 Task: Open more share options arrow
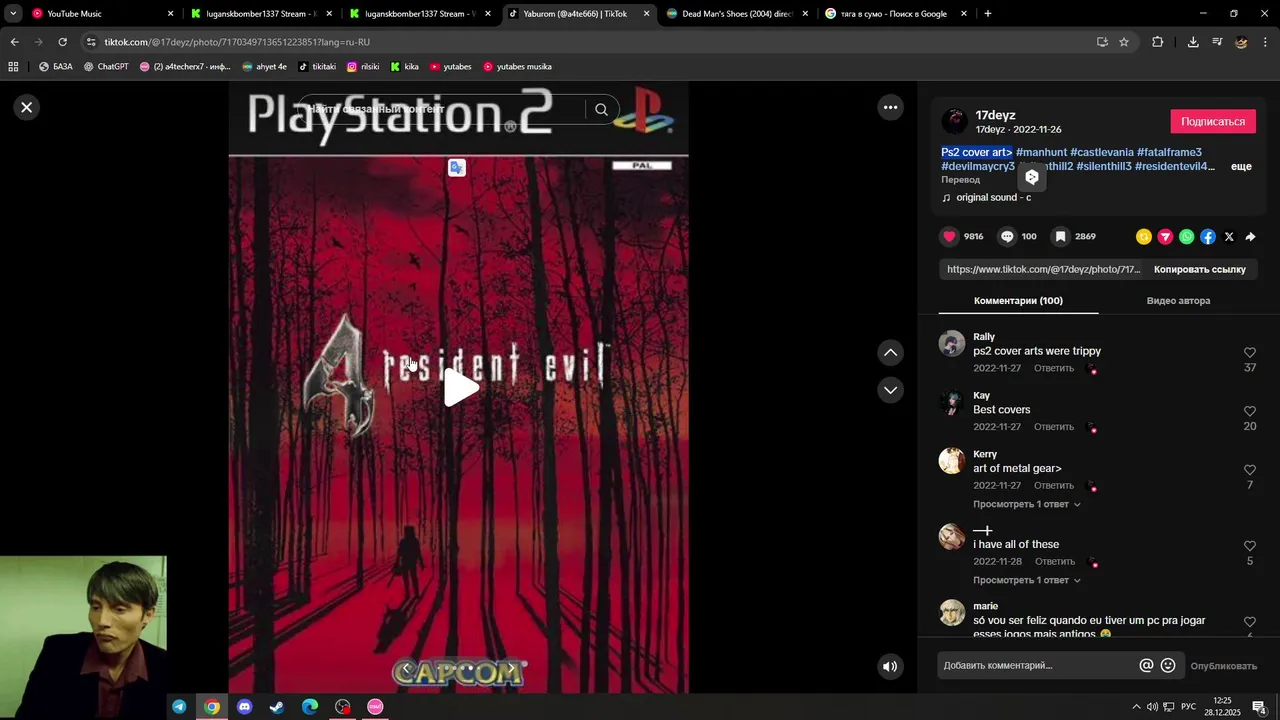[x=1250, y=237]
